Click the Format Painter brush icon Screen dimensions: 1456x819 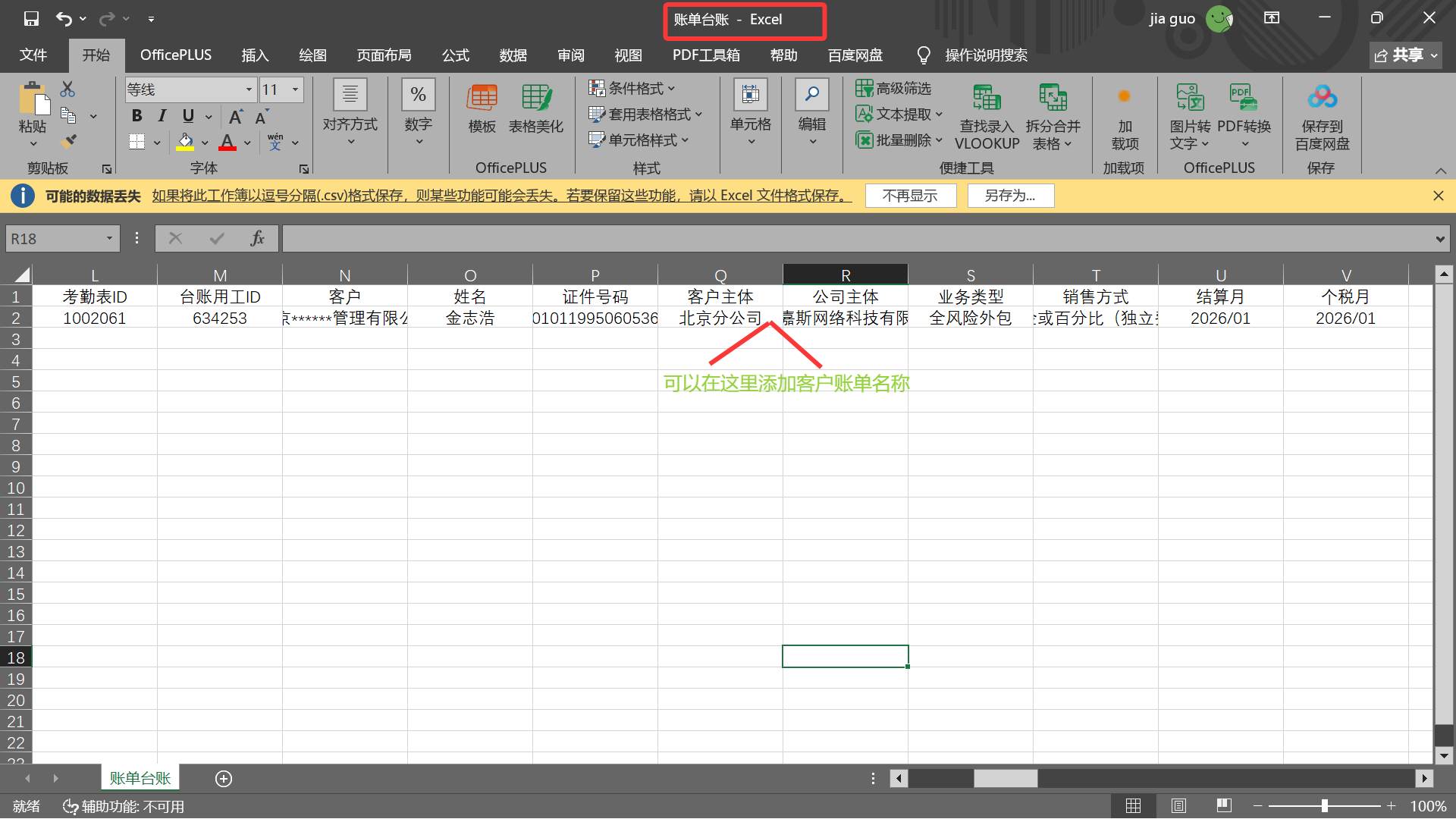(68, 141)
